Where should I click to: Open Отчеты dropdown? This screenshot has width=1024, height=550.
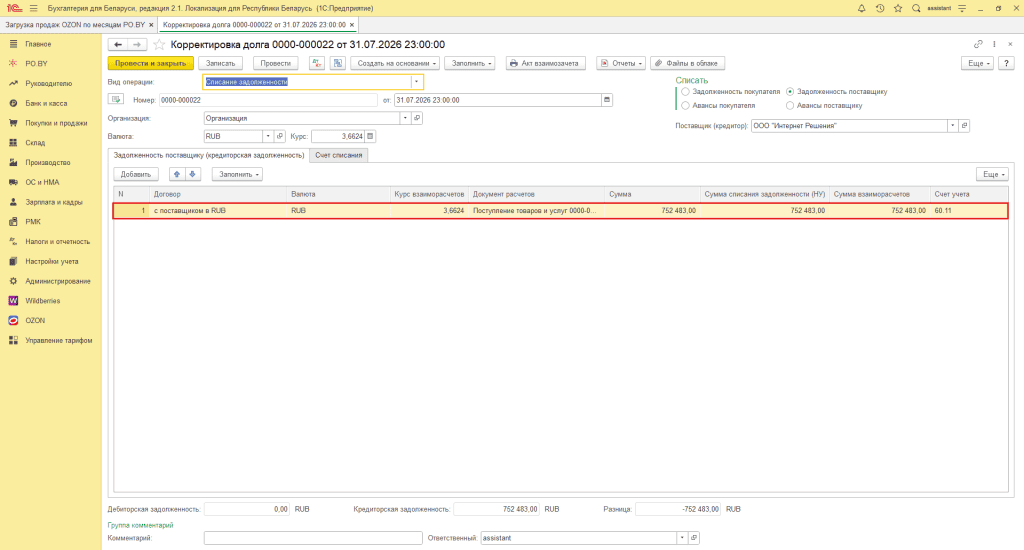pos(620,63)
